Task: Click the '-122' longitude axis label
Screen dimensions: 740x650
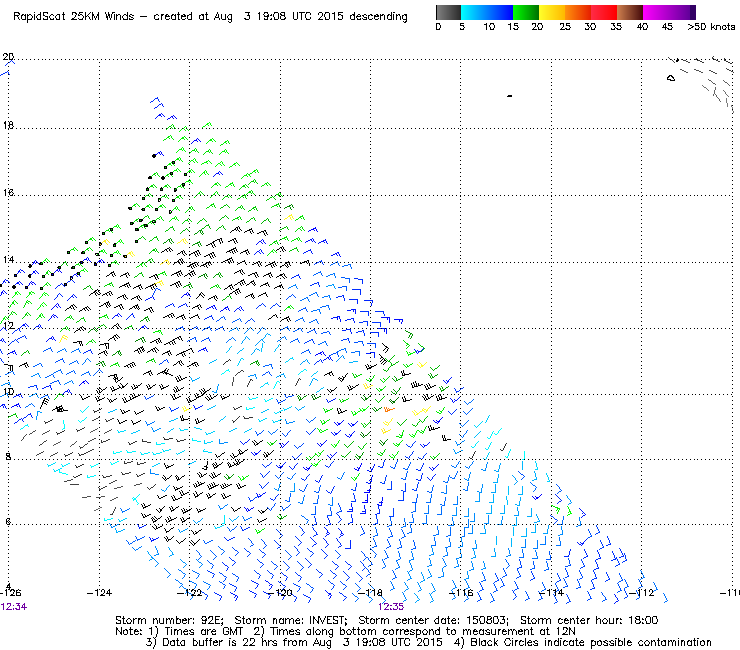Action: (189, 593)
